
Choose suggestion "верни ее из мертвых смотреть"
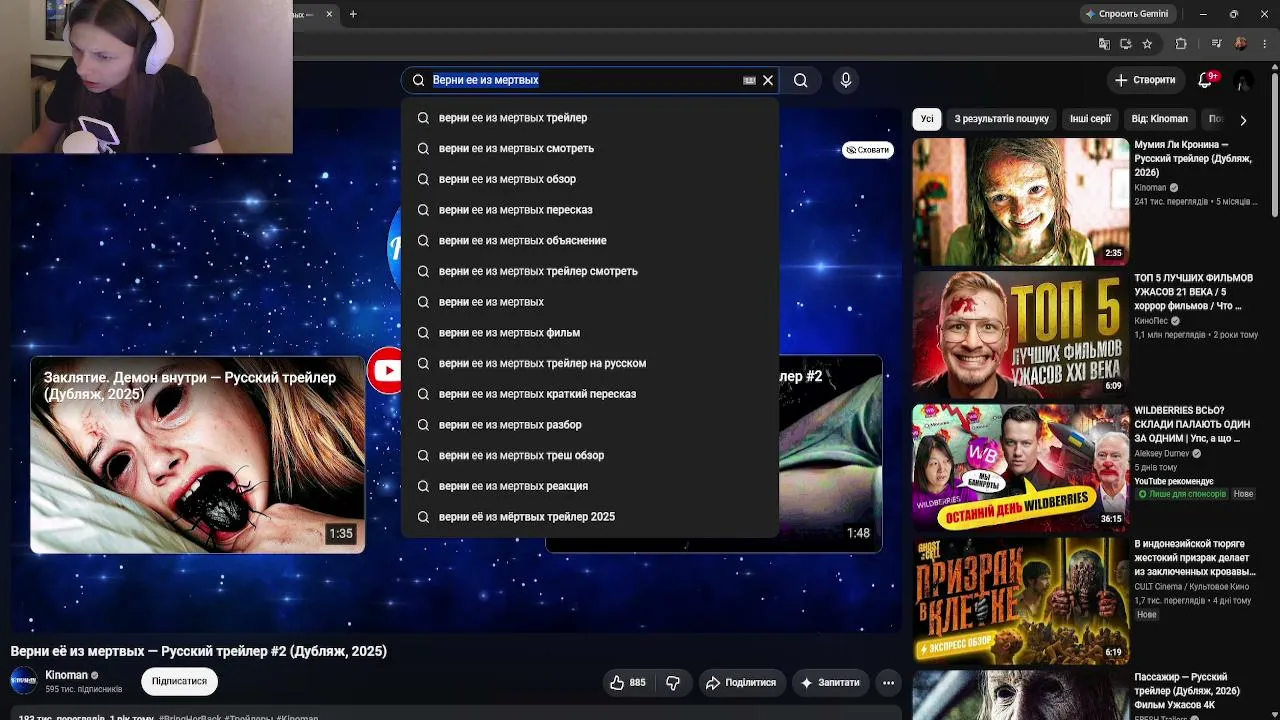[590, 148]
